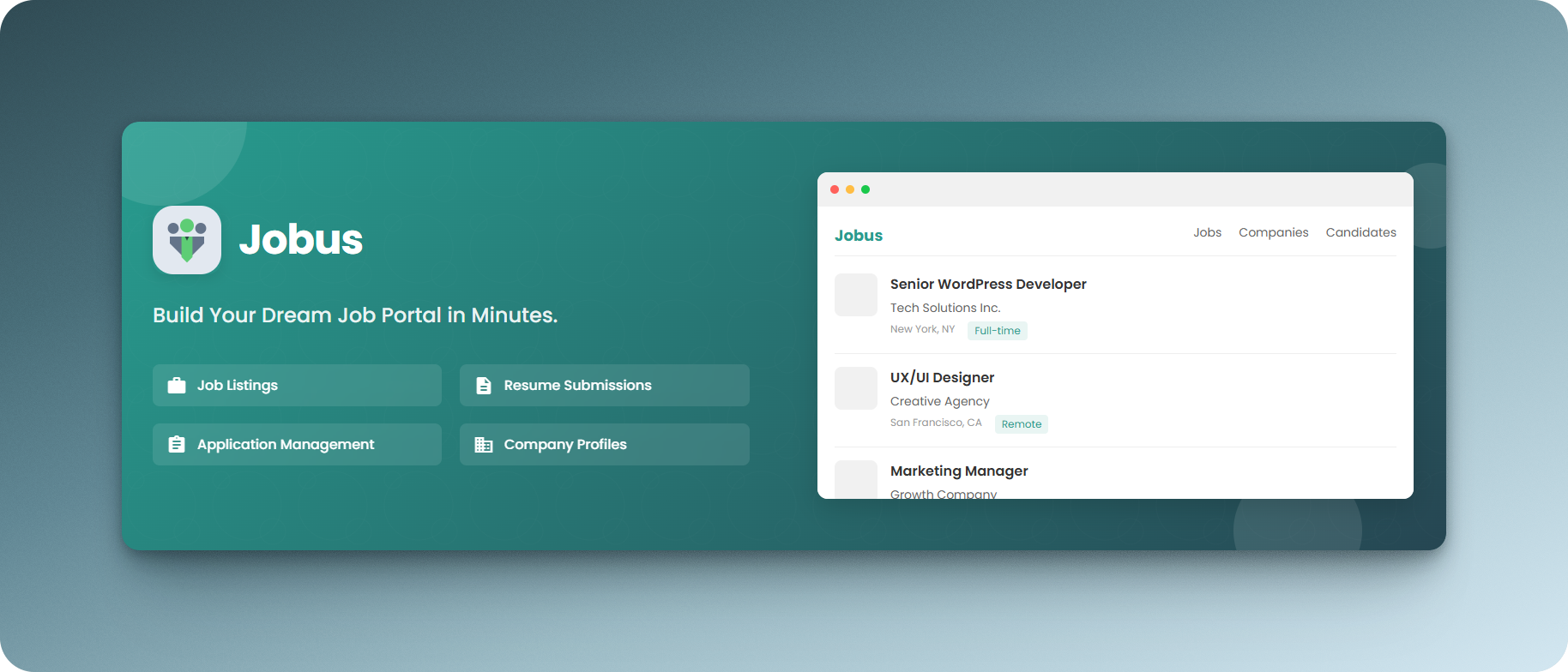The image size is (1568, 672).
Task: Click the San Francisco, CA location text
Action: click(x=936, y=423)
